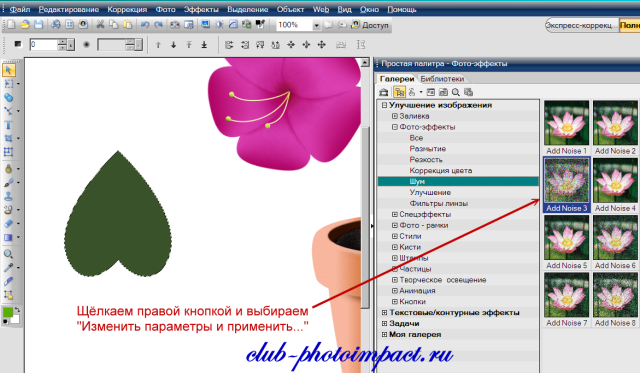The height and width of the screenshot is (373, 640).
Task: Select Коррекция цвета category
Action: 440,171
